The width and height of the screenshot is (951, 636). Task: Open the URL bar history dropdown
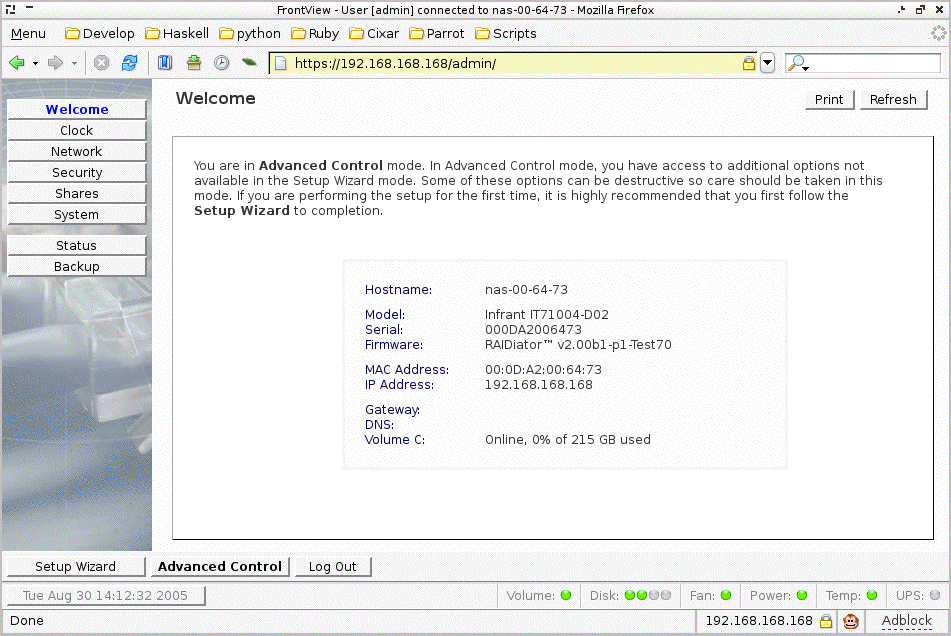pos(767,63)
